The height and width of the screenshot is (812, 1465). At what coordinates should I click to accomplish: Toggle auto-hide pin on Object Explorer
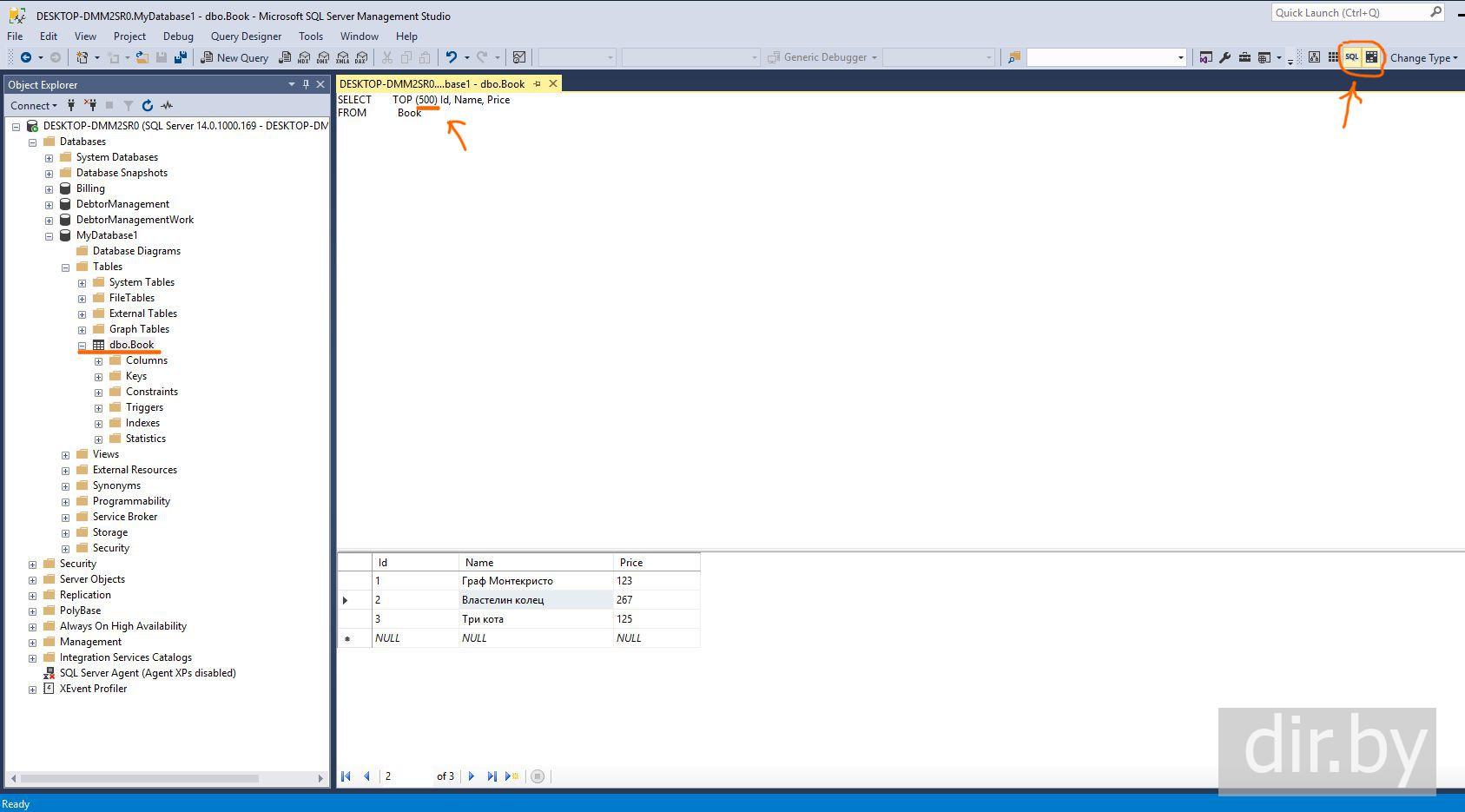[x=306, y=84]
